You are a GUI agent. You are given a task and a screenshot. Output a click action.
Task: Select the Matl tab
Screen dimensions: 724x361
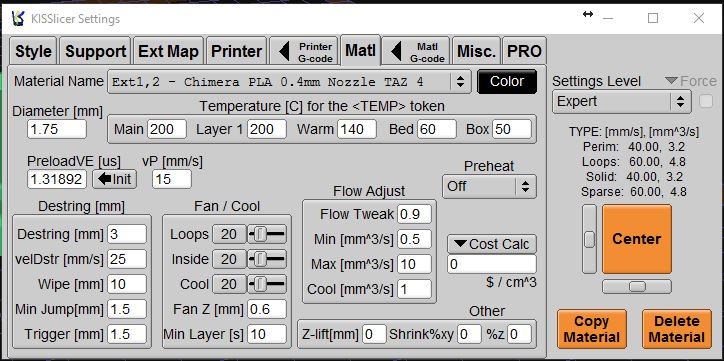360,50
